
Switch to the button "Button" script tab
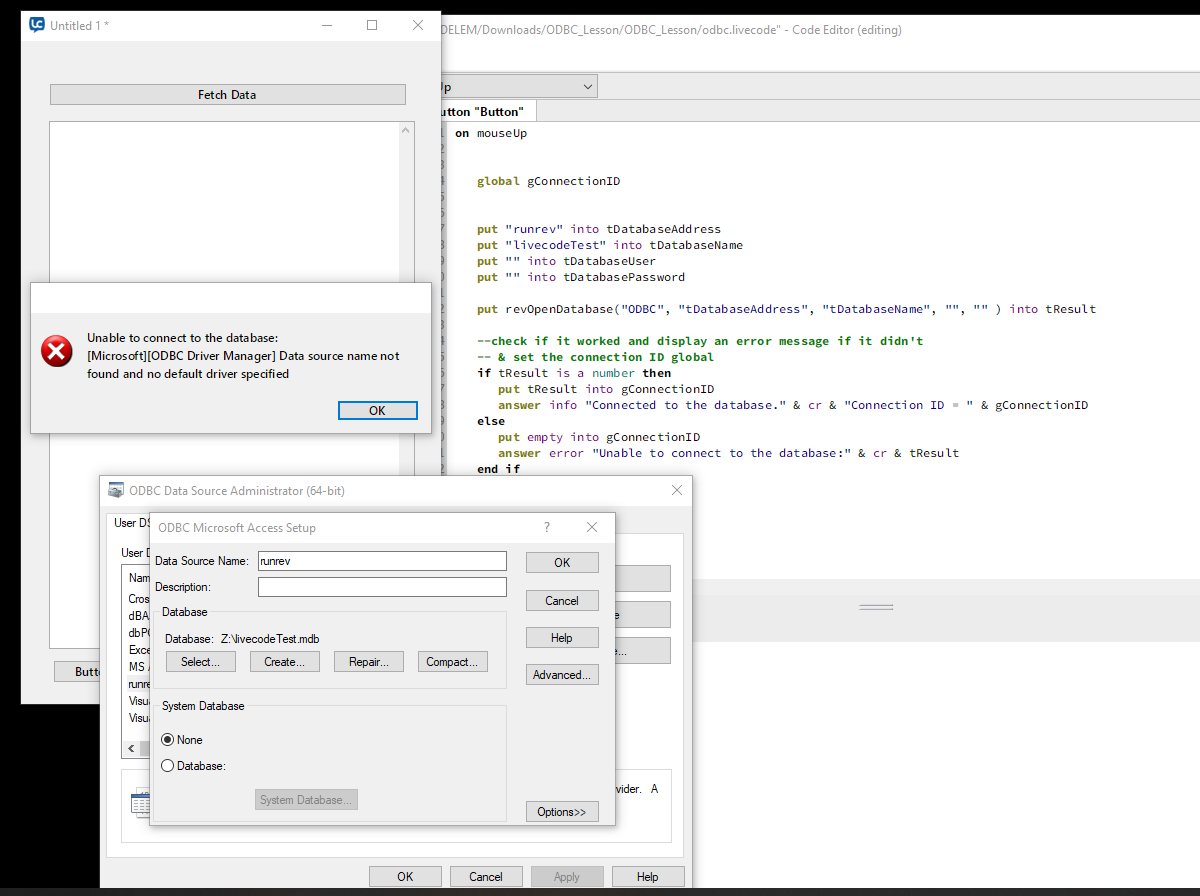tap(486, 112)
